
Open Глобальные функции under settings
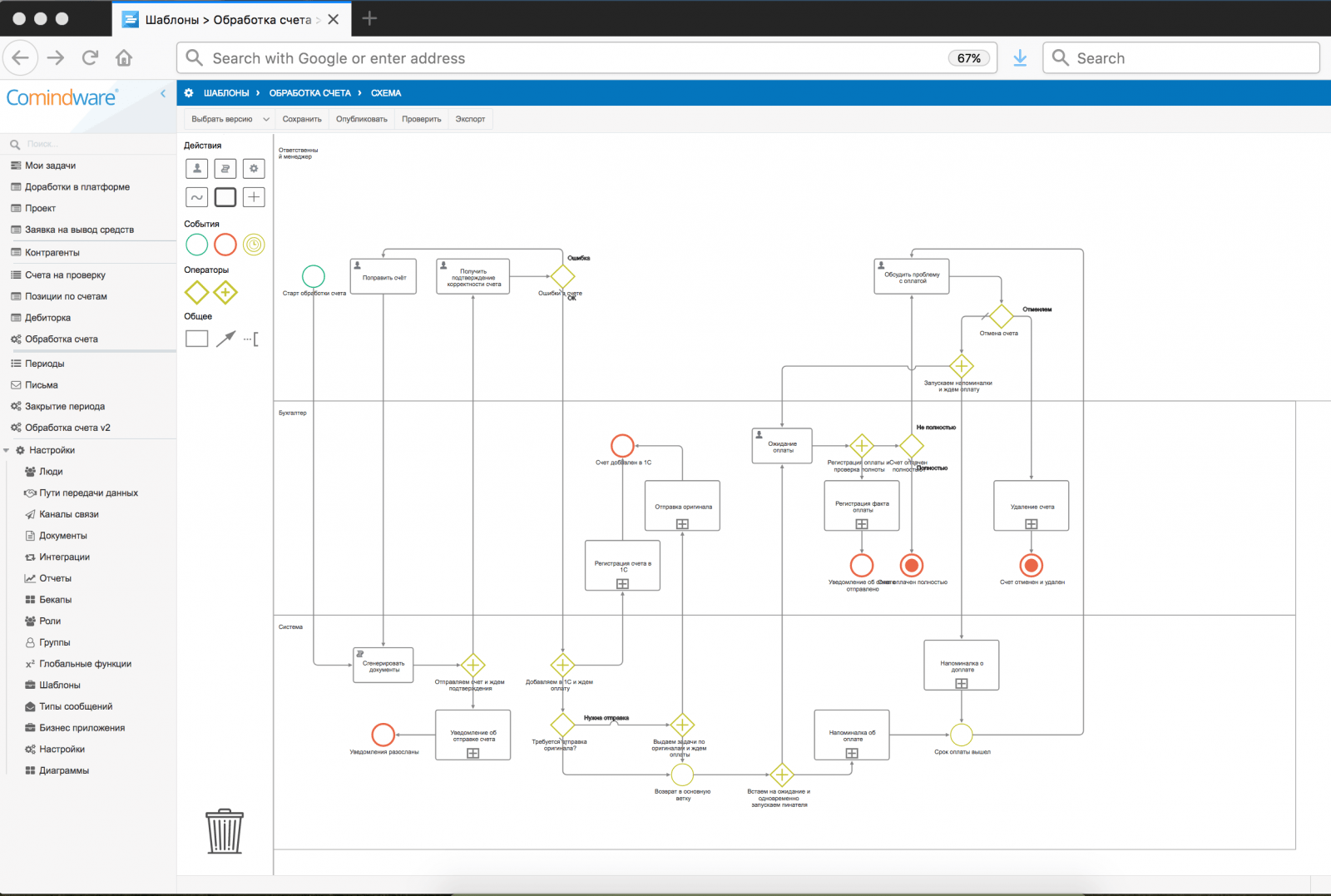[85, 664]
